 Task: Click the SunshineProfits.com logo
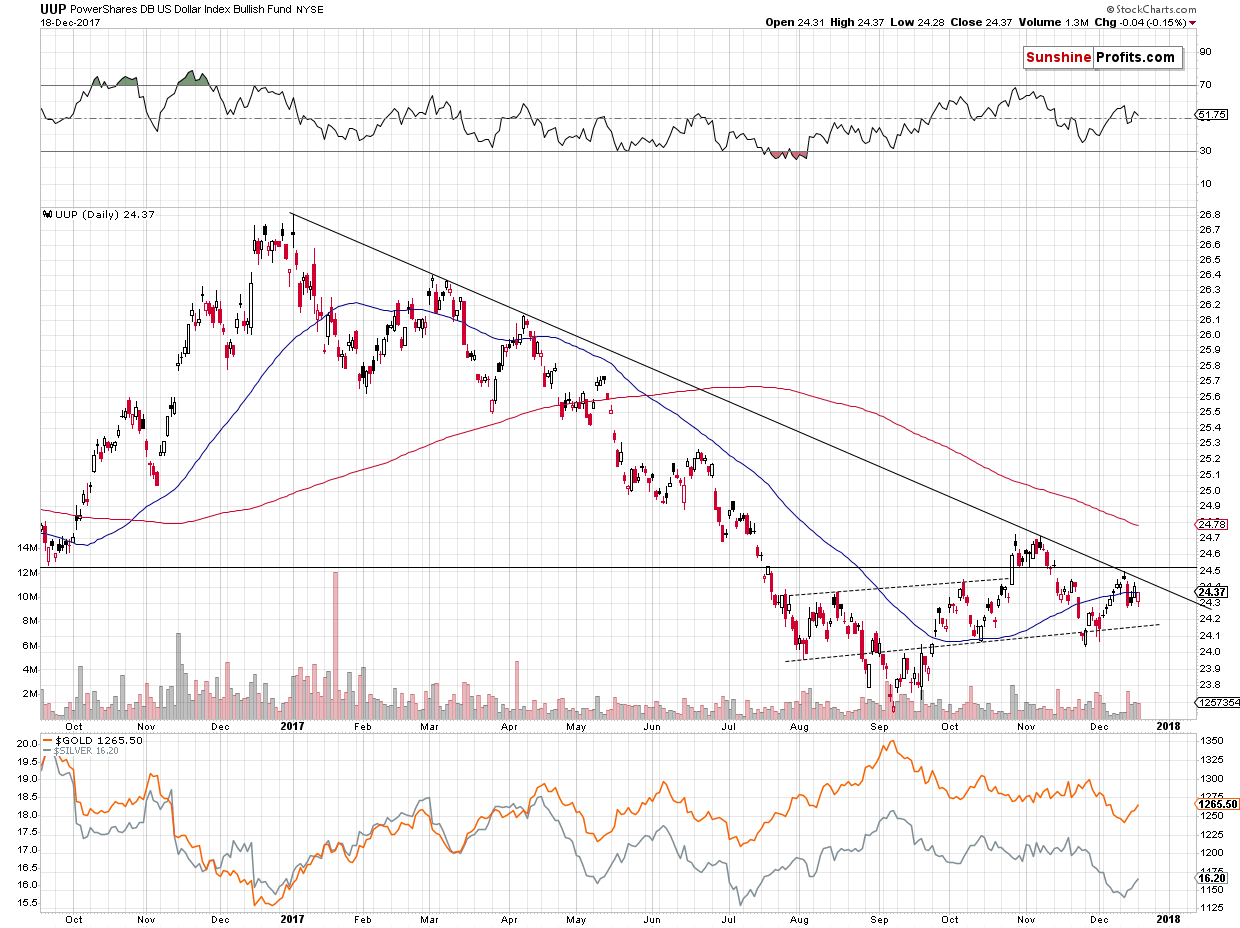pyautogui.click(x=1101, y=57)
